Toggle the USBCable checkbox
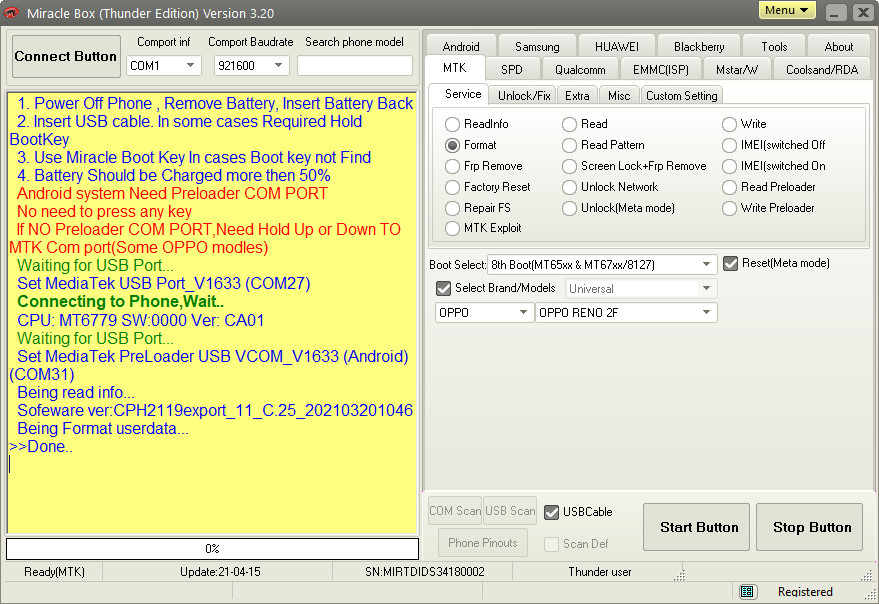Screen dimensions: 879x604 (x=552, y=512)
